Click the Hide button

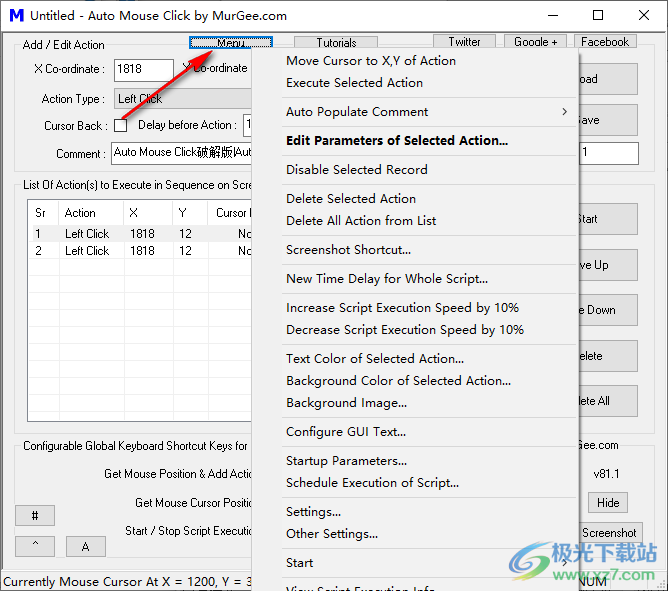click(608, 502)
